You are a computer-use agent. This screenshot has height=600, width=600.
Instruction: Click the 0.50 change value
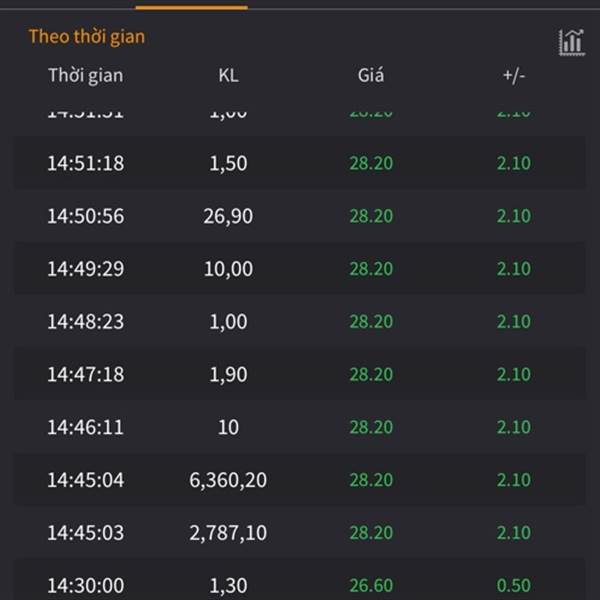click(x=514, y=585)
